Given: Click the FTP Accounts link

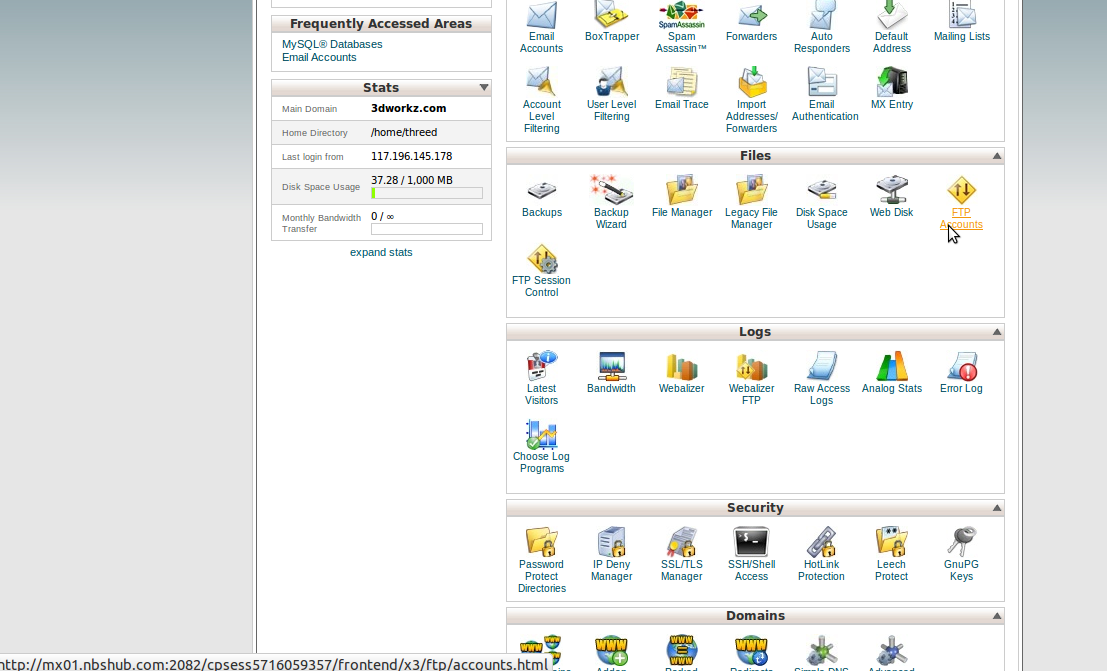Looking at the screenshot, I should pyautogui.click(x=961, y=218).
